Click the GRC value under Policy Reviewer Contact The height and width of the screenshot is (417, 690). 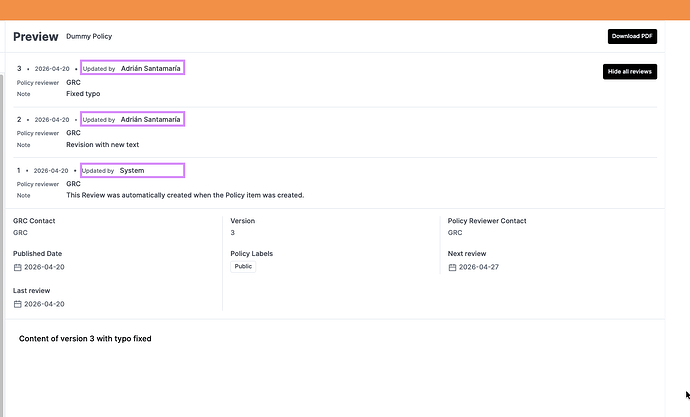pyautogui.click(x=455, y=233)
